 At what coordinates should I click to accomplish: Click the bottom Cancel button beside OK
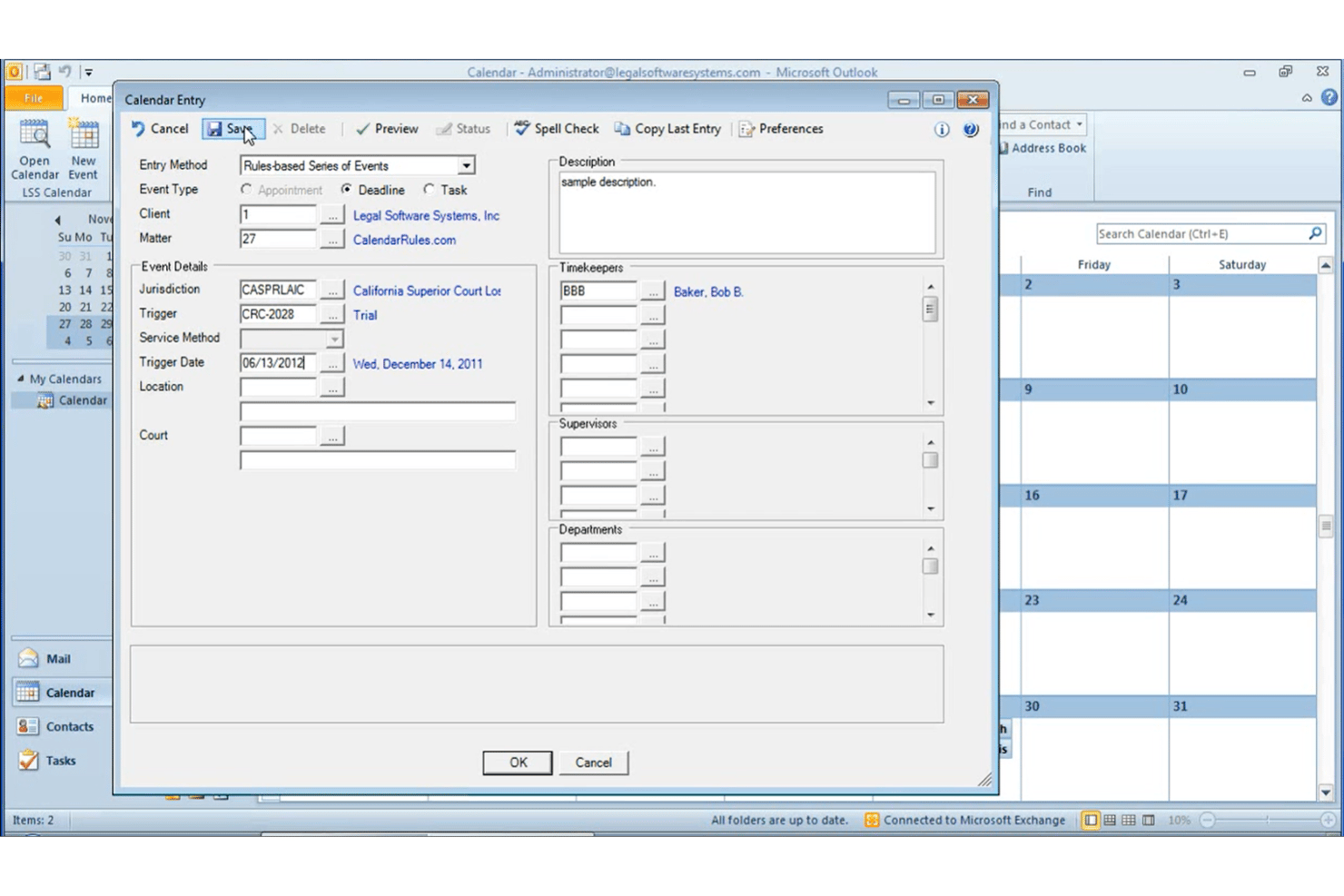pos(593,763)
